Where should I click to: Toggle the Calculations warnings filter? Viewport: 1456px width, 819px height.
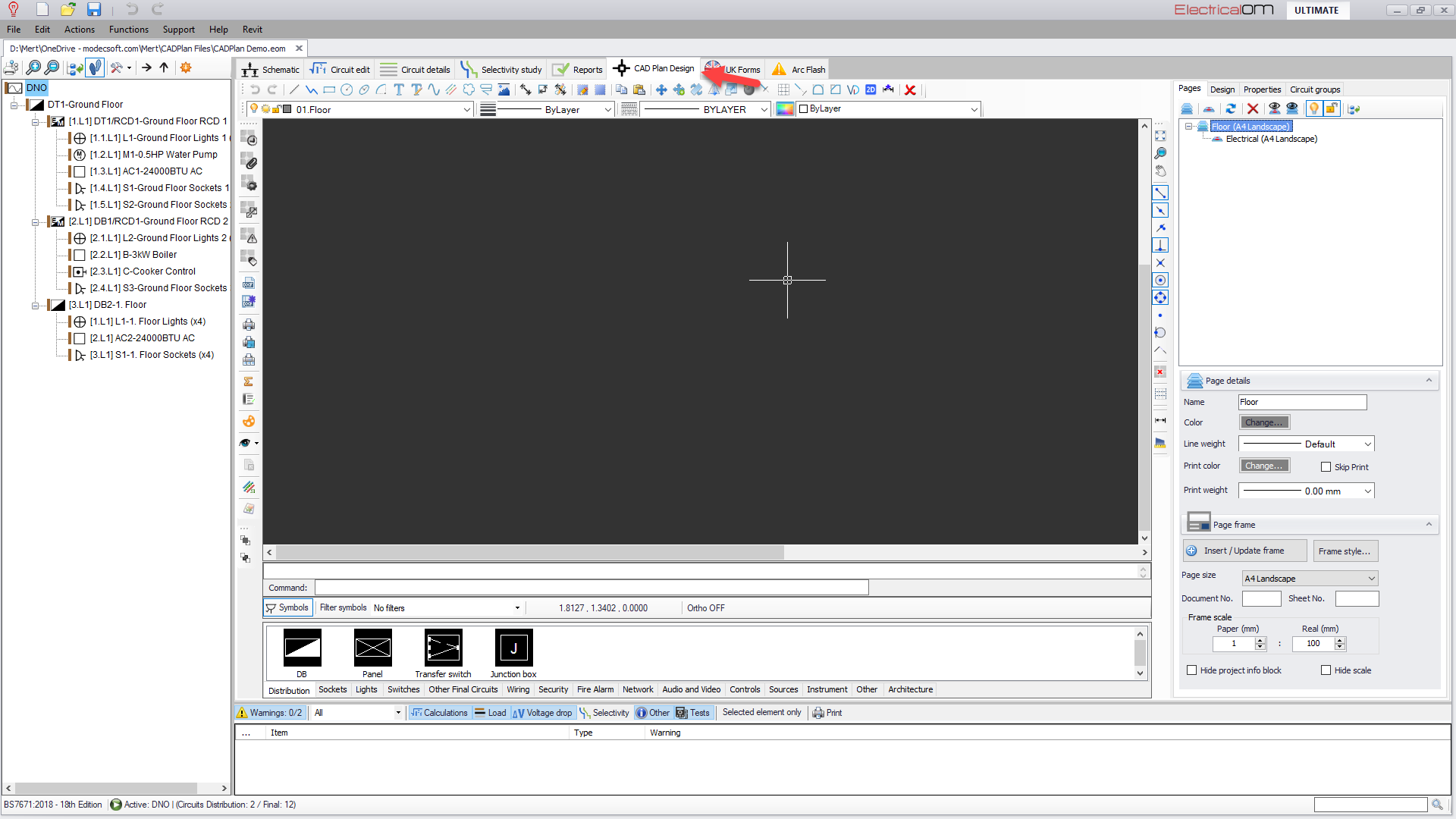(439, 713)
